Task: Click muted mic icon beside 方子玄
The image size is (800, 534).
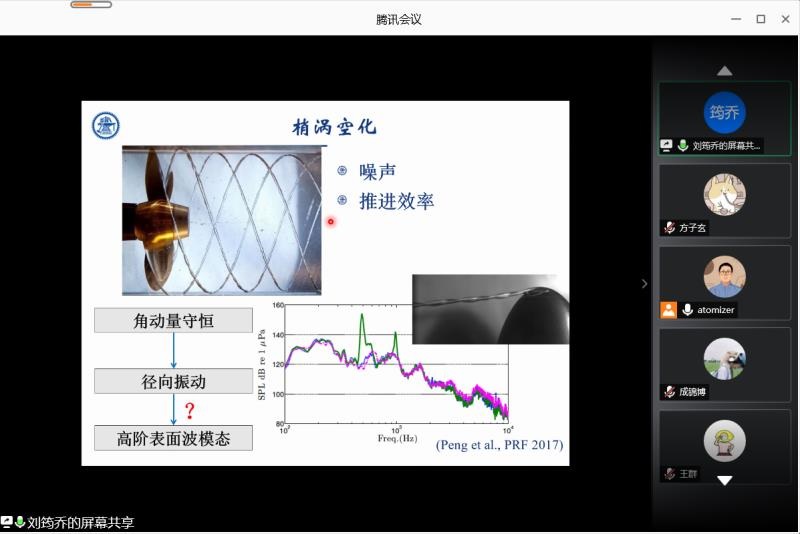Action: [669, 228]
